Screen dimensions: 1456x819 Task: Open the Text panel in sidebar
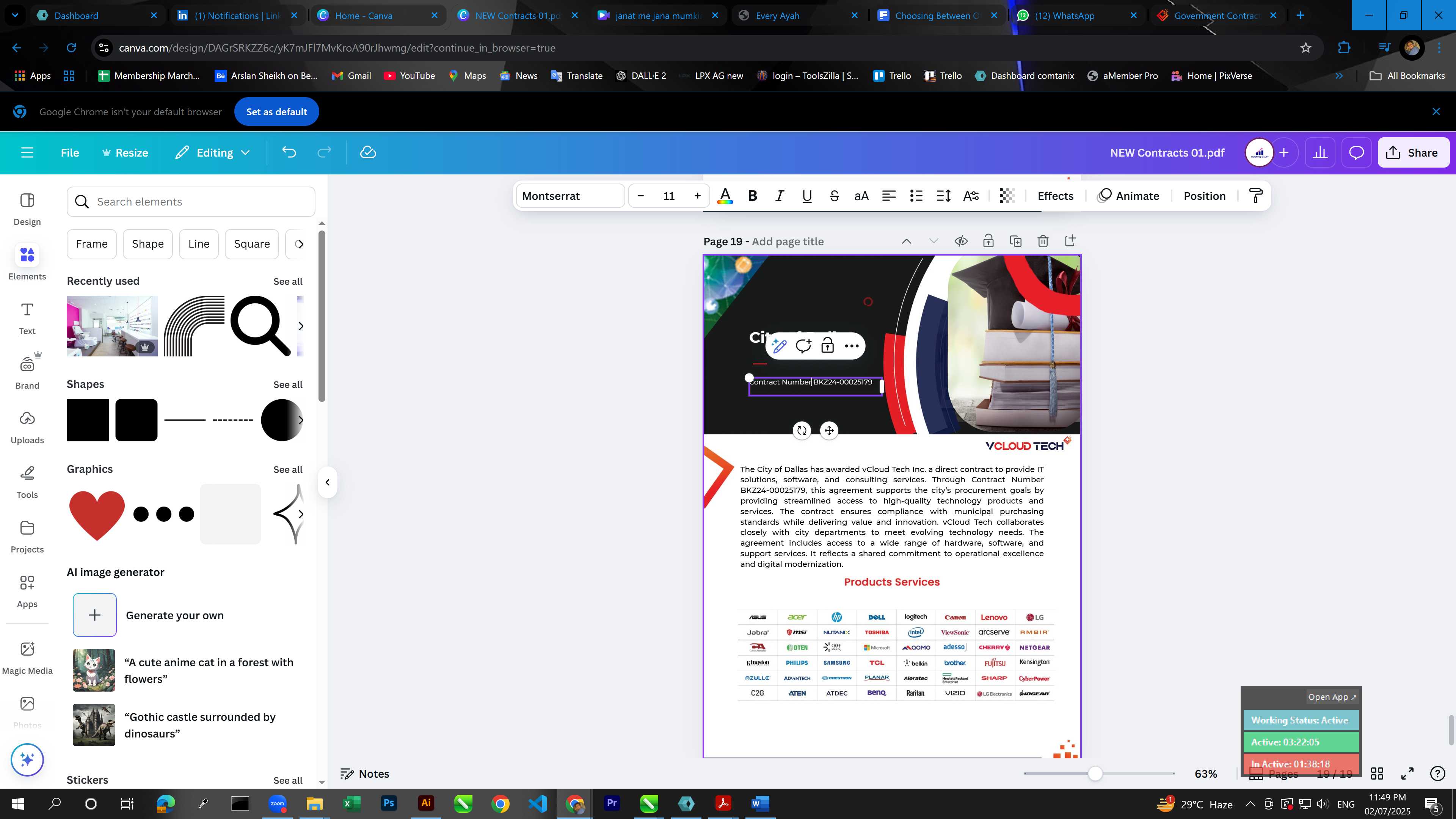coord(27,318)
